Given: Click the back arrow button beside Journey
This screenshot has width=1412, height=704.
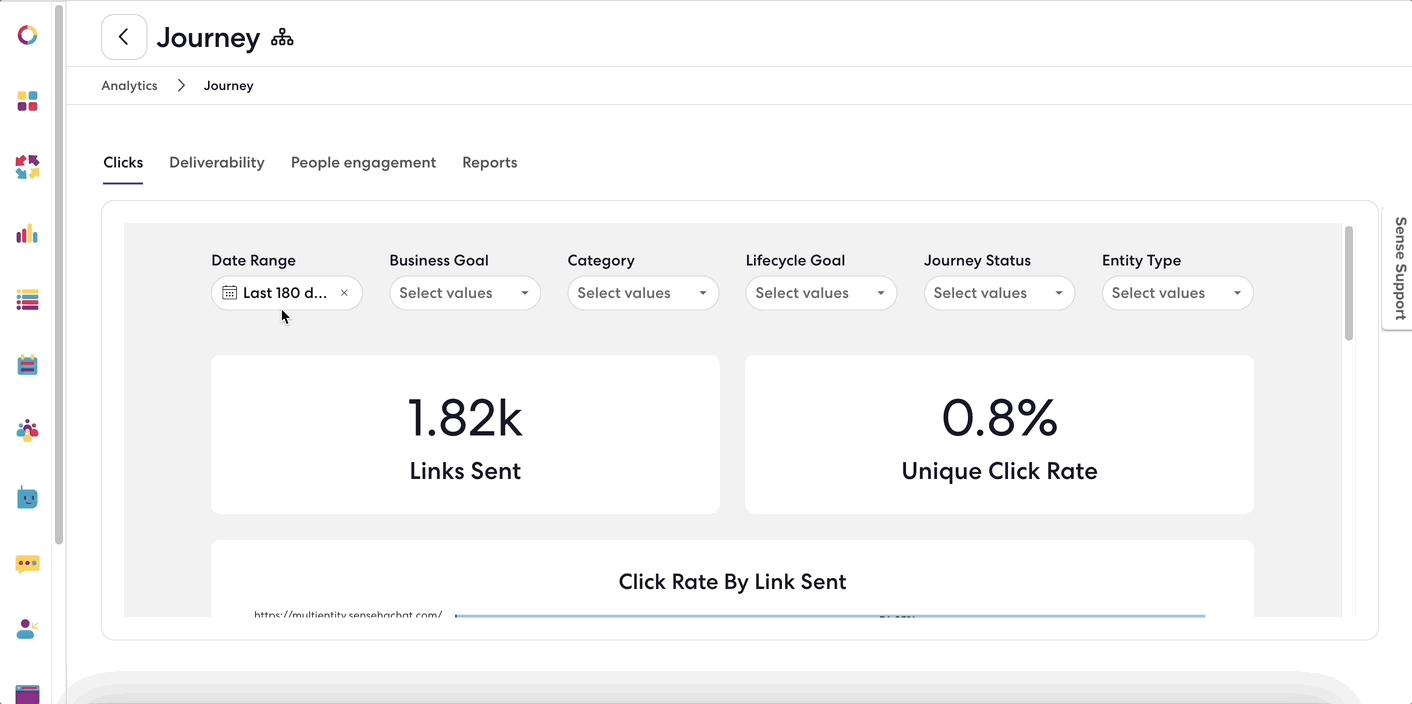Looking at the screenshot, I should click(x=124, y=37).
